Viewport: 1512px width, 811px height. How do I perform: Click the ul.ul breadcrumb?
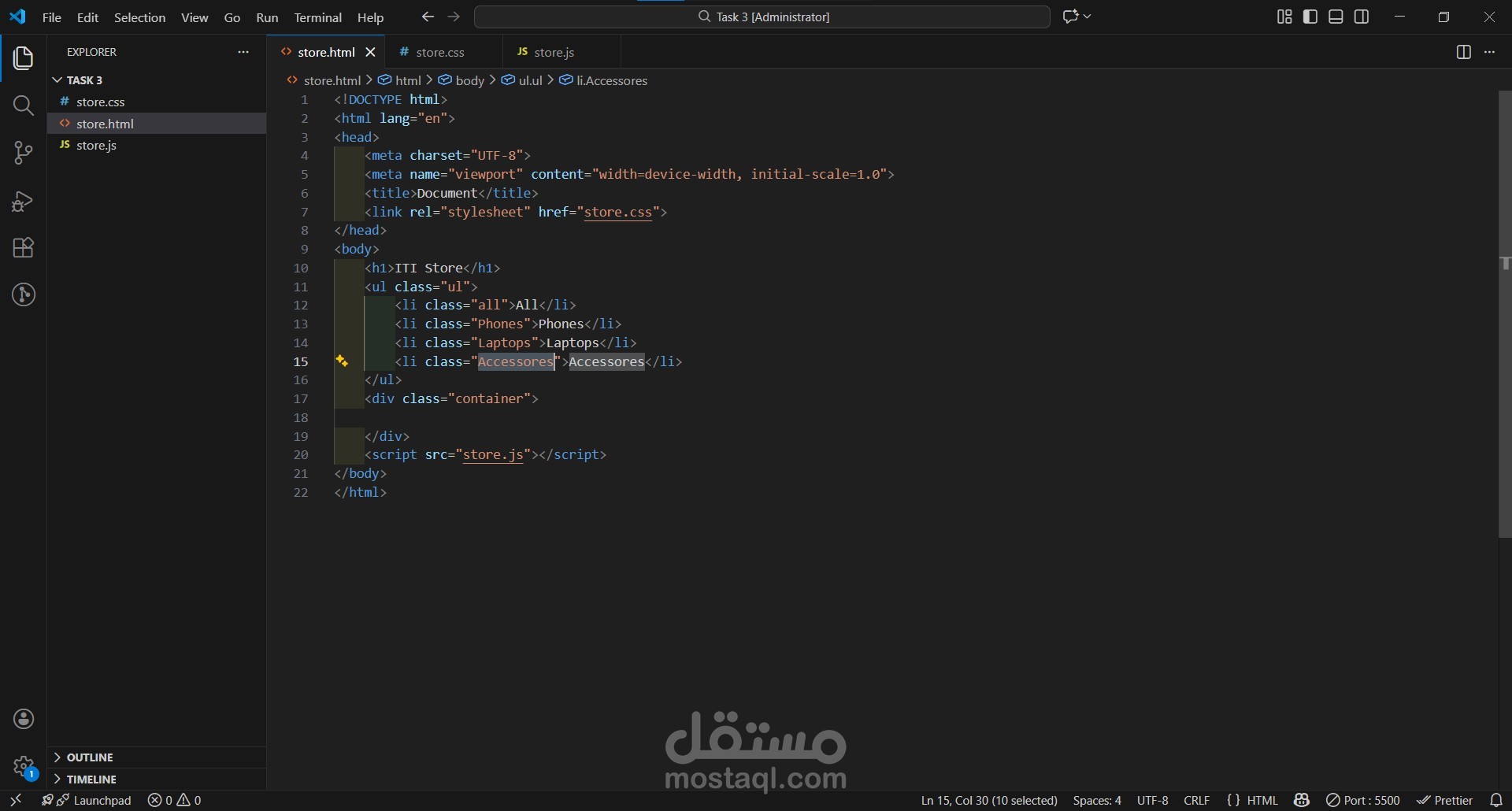coord(522,80)
